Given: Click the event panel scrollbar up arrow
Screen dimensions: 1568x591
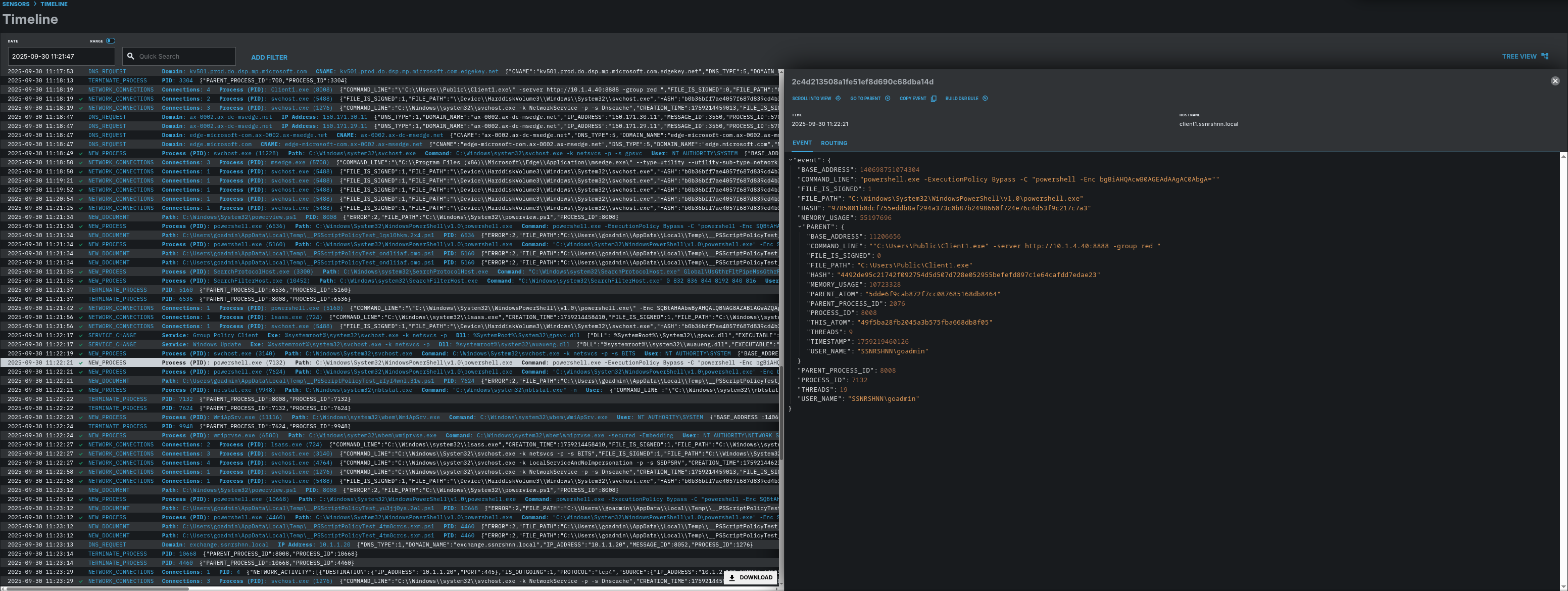Looking at the screenshot, I should [x=1564, y=157].
